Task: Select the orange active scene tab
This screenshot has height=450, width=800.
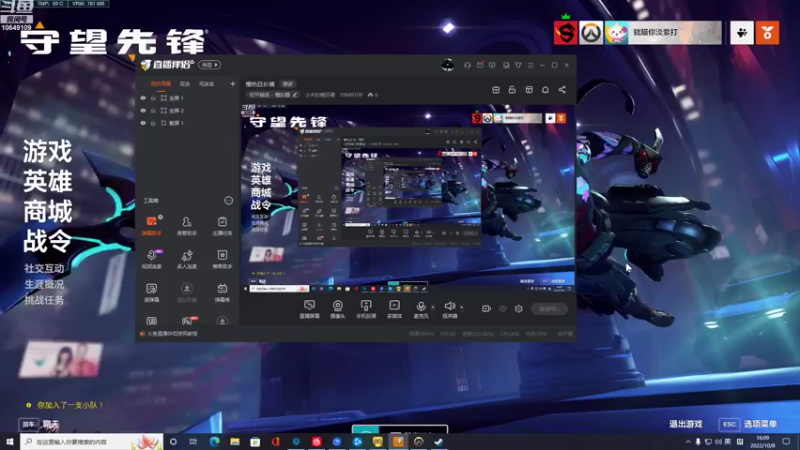Action: [160, 84]
